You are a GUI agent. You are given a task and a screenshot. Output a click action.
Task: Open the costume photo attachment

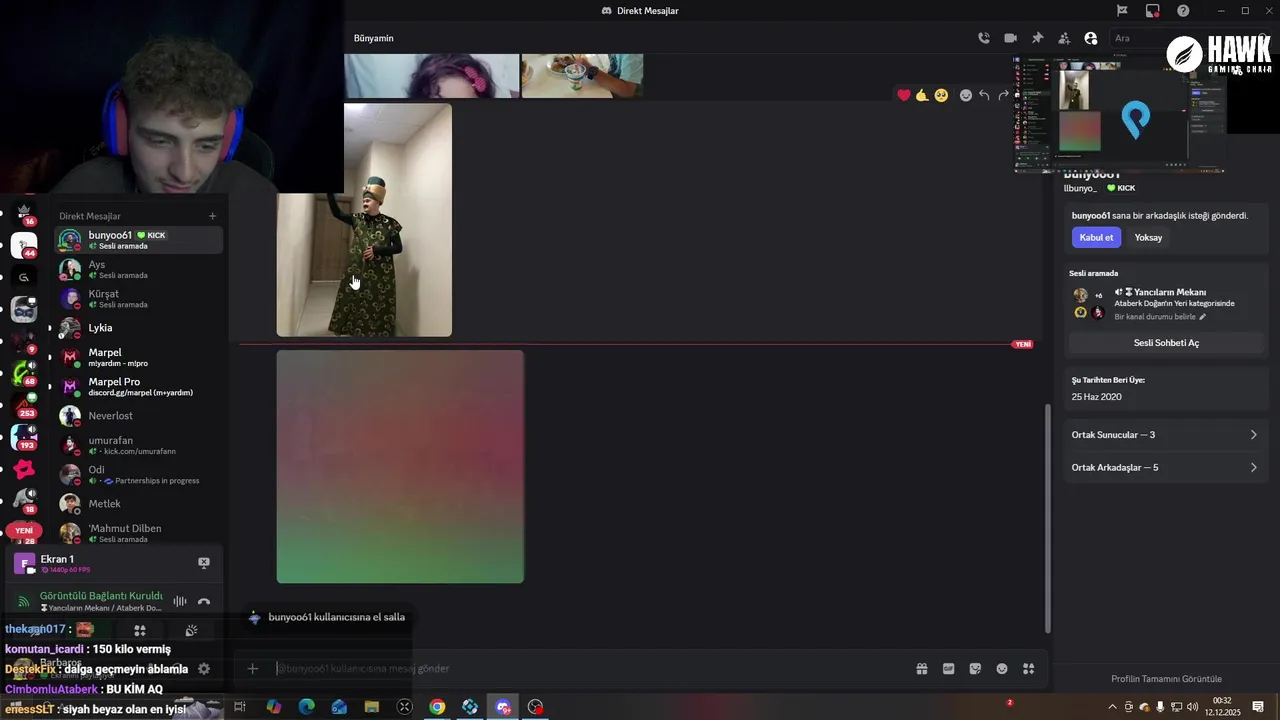pyautogui.click(x=364, y=220)
